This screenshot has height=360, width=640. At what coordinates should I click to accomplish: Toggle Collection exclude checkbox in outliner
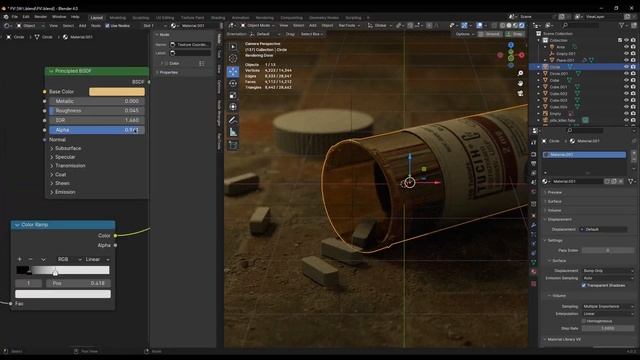click(620, 40)
